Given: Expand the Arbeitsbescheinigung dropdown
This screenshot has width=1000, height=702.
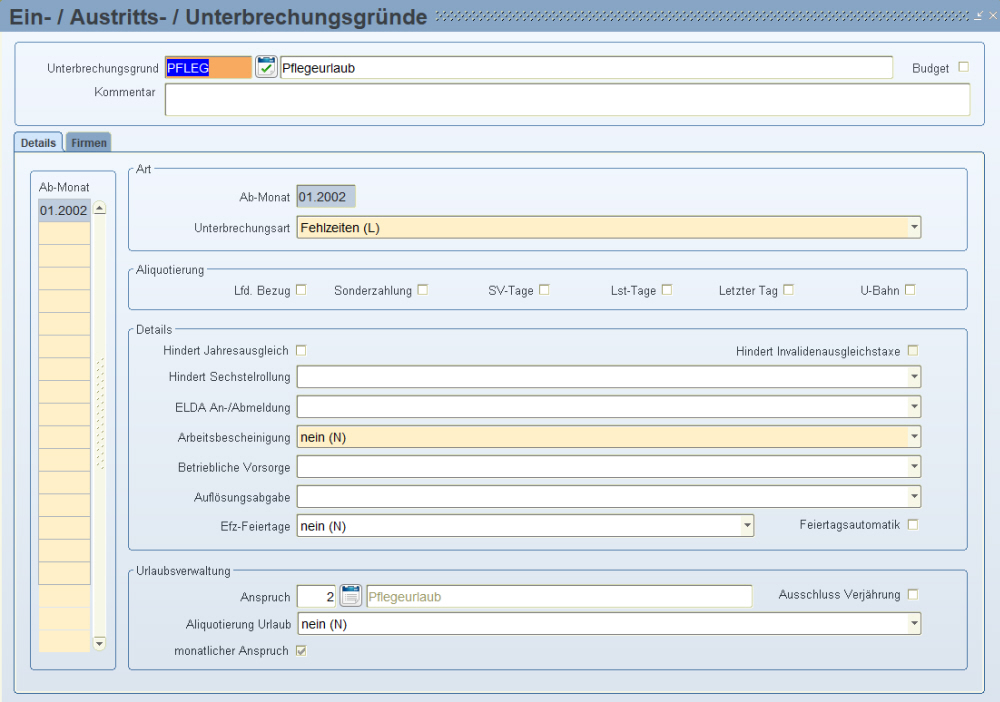Looking at the screenshot, I should pos(914,437).
